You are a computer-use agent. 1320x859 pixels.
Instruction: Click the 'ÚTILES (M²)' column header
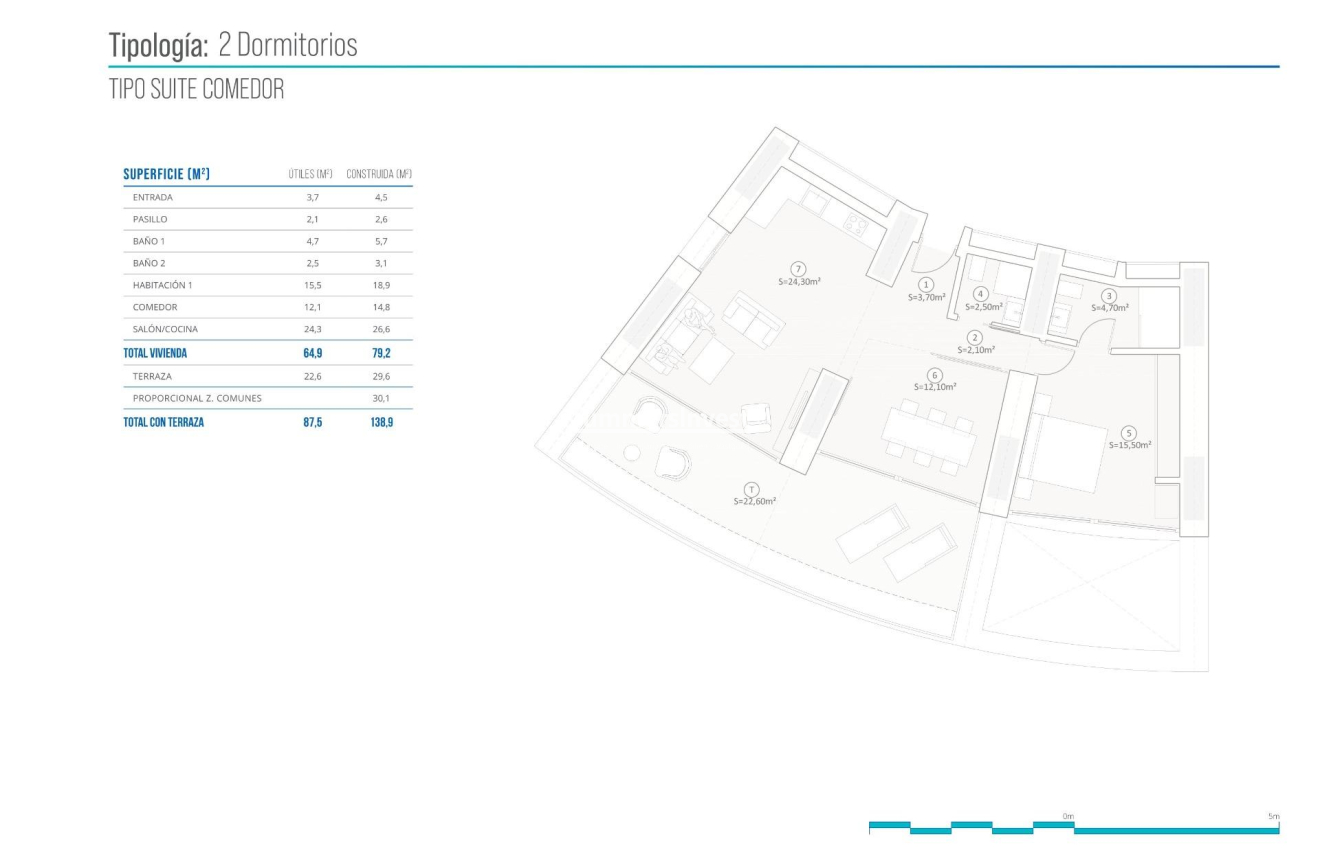coord(310,175)
